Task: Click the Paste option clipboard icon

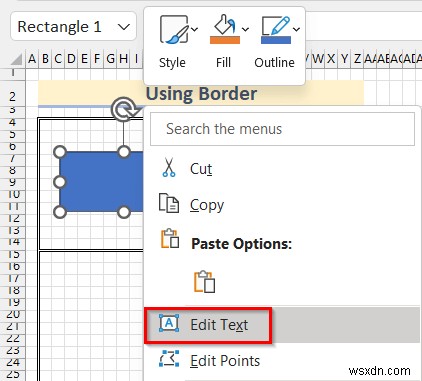Action: click(204, 282)
